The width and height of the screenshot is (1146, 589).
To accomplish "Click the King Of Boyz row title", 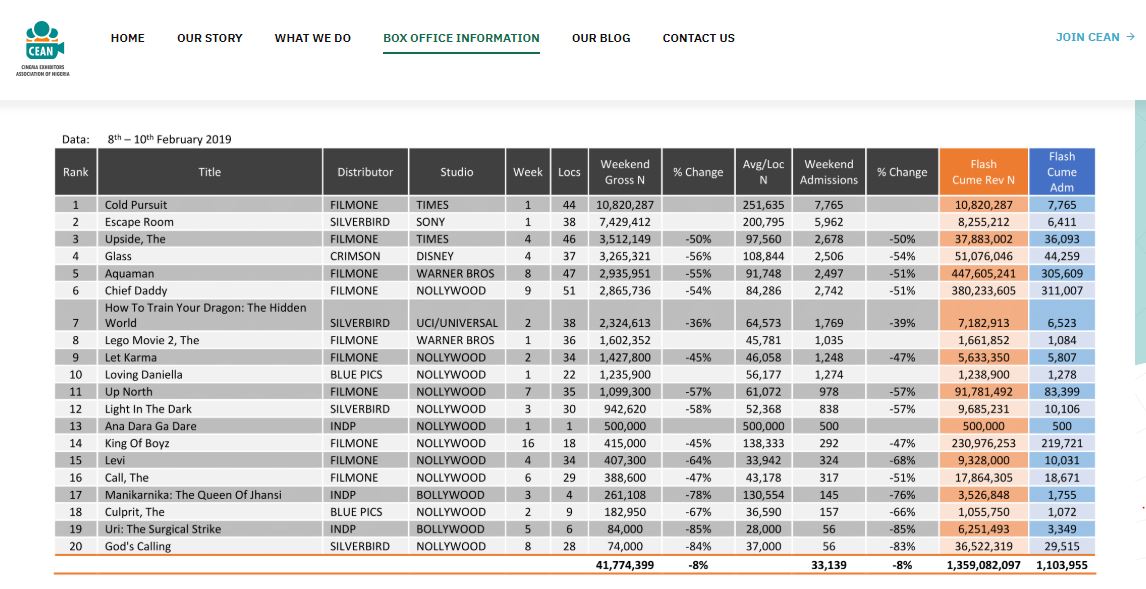I will coord(137,443).
